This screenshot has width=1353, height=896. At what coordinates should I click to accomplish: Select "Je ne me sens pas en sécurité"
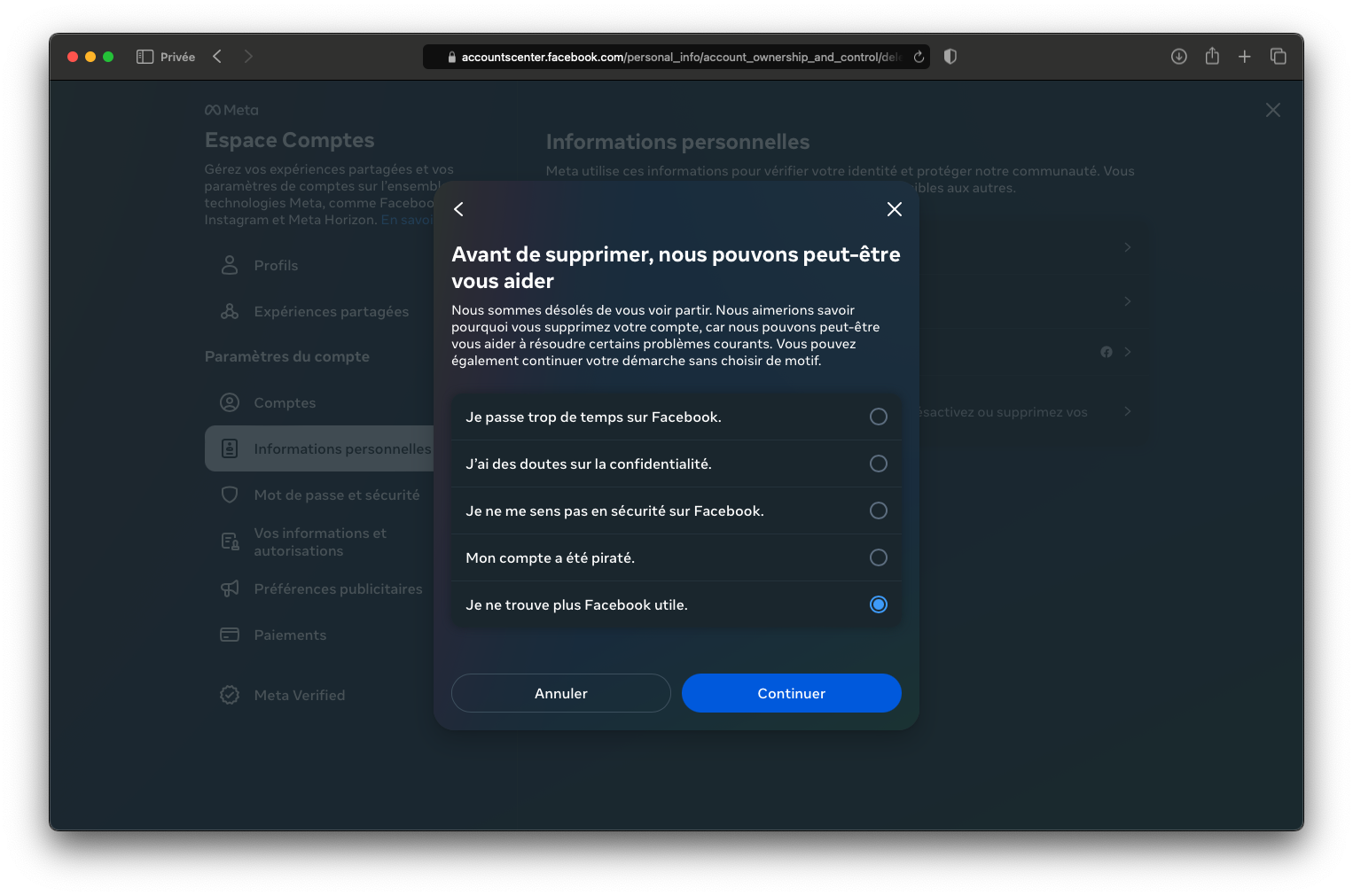click(676, 510)
